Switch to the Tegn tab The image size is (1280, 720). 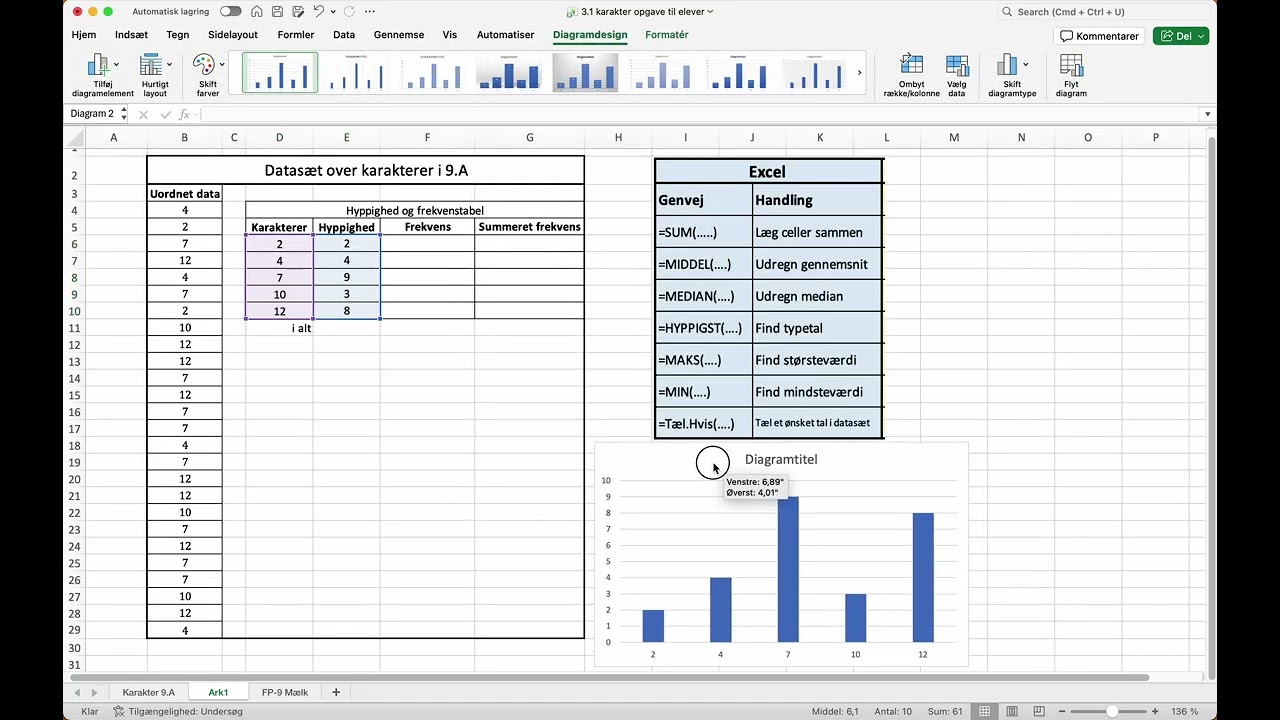click(x=178, y=35)
